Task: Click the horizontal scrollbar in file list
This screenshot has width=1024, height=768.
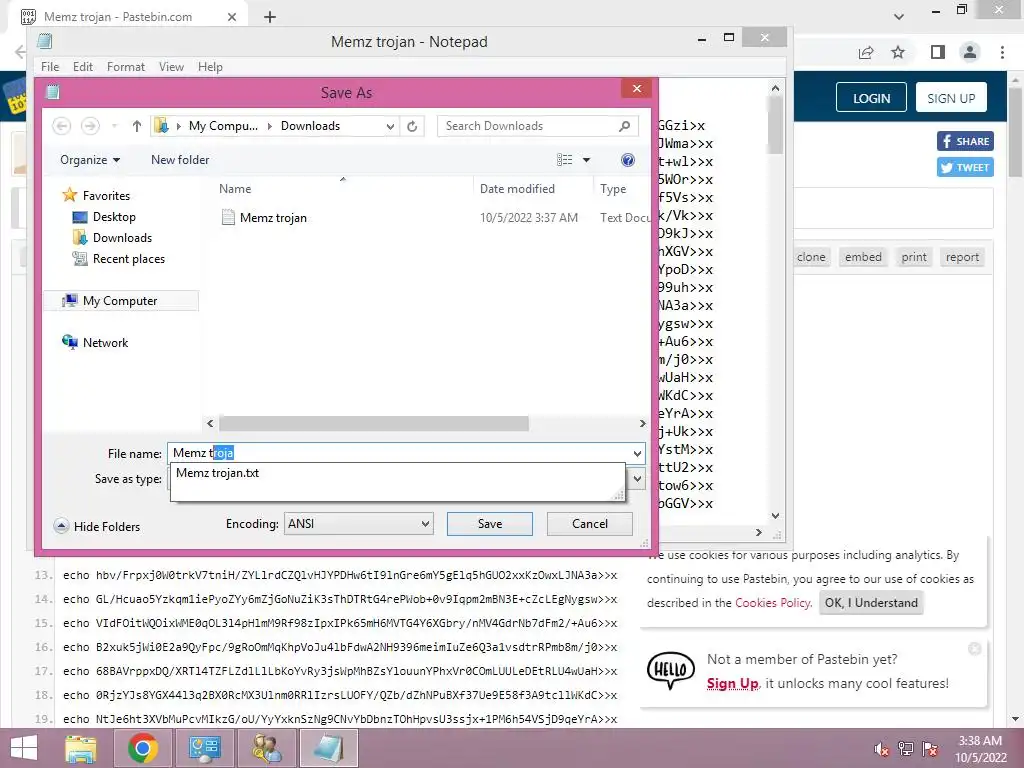Action: point(374,424)
